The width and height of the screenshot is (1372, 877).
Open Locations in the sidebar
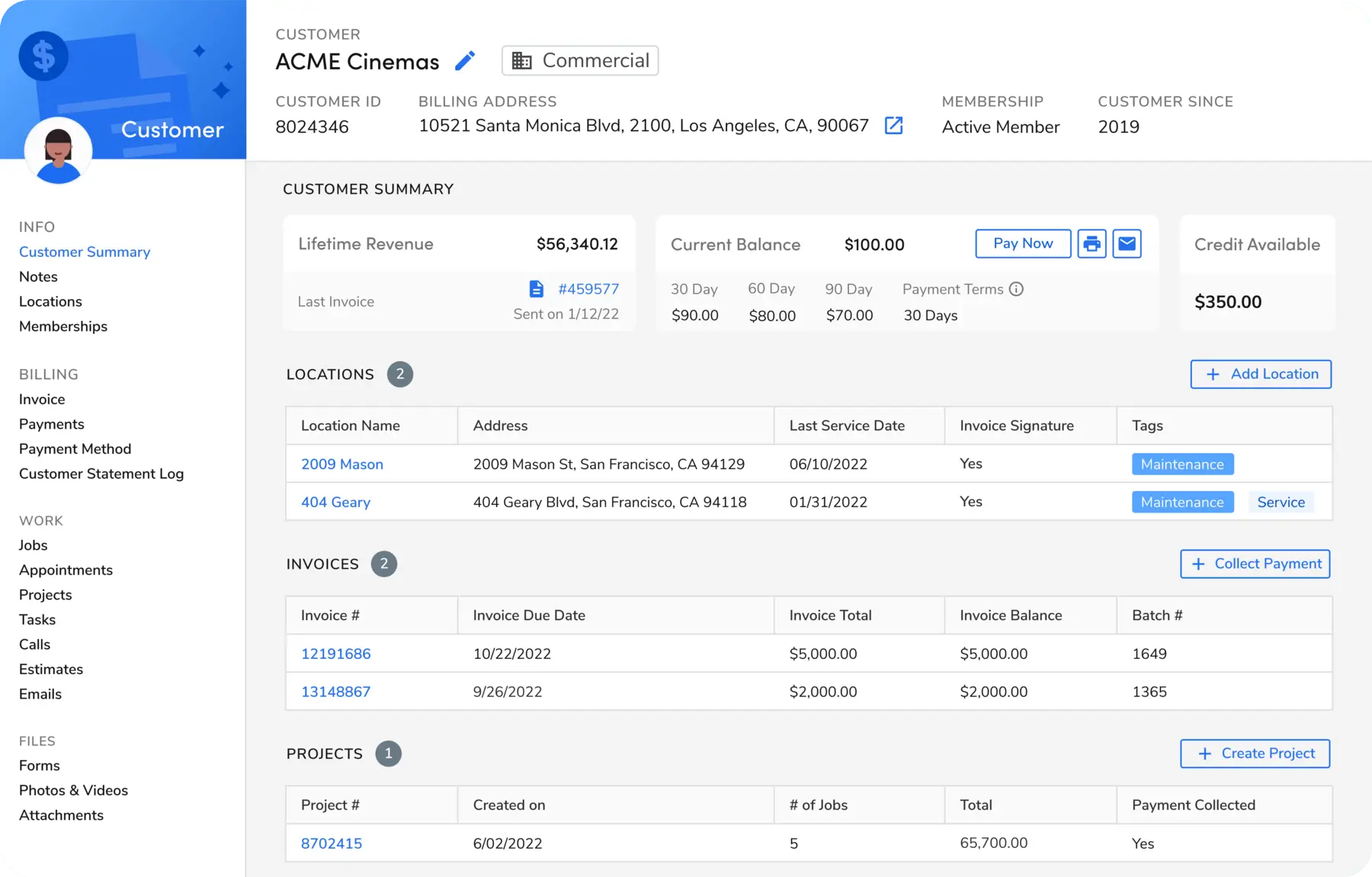50,302
